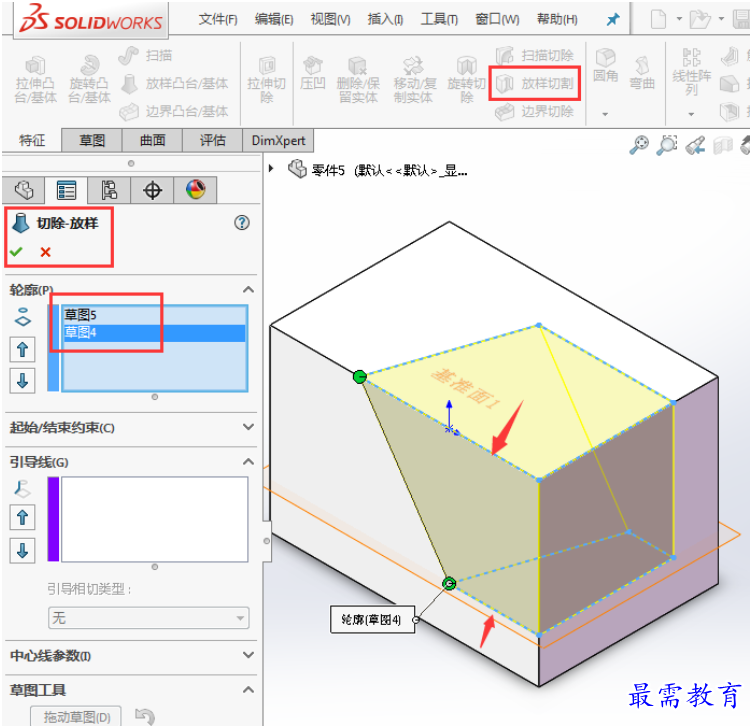Screen dimensions: 750x727
Task: Pin the menu bar with pushpin icon
Action: coord(613,20)
